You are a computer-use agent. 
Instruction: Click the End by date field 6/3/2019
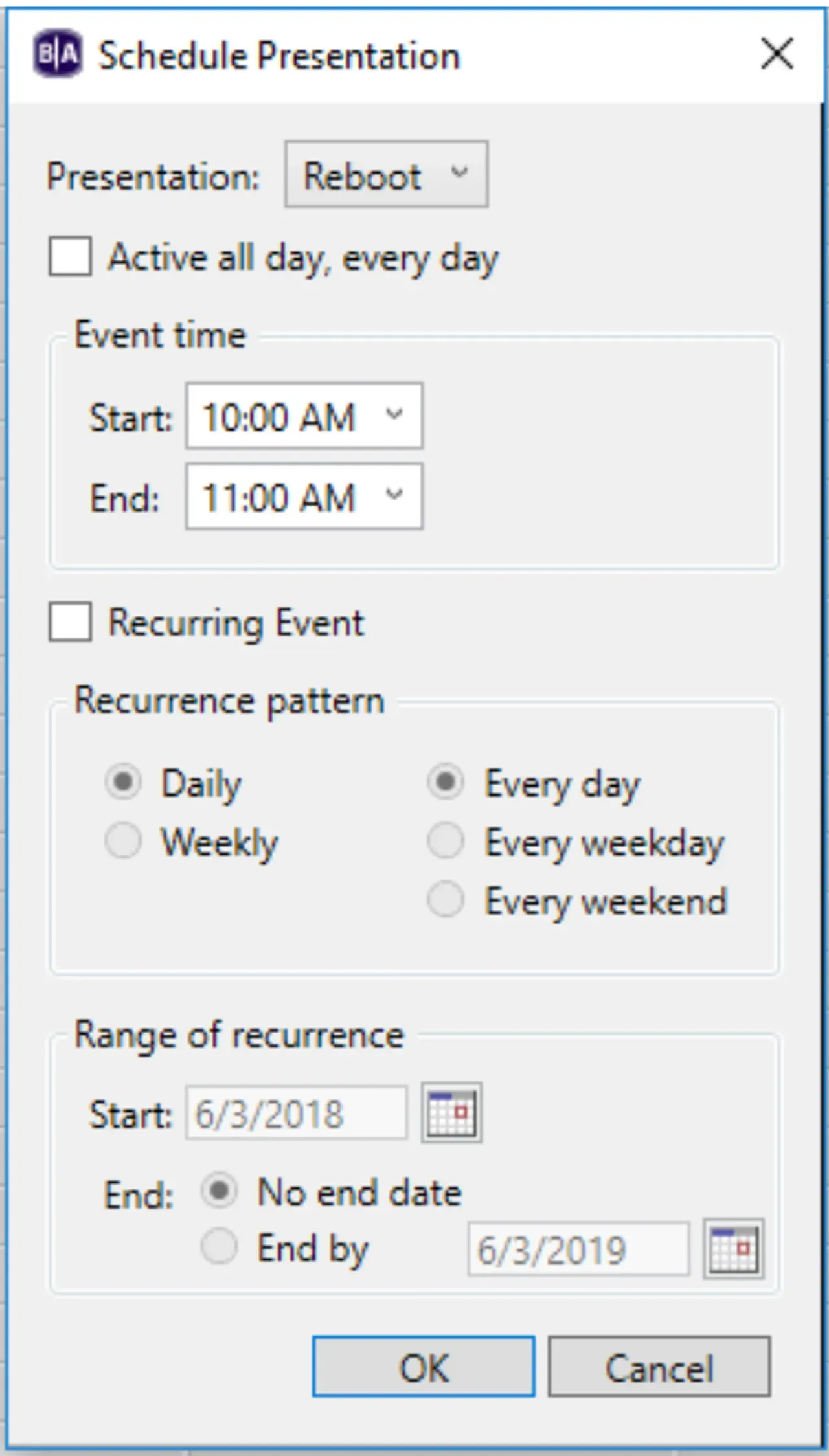pyautogui.click(x=578, y=1249)
